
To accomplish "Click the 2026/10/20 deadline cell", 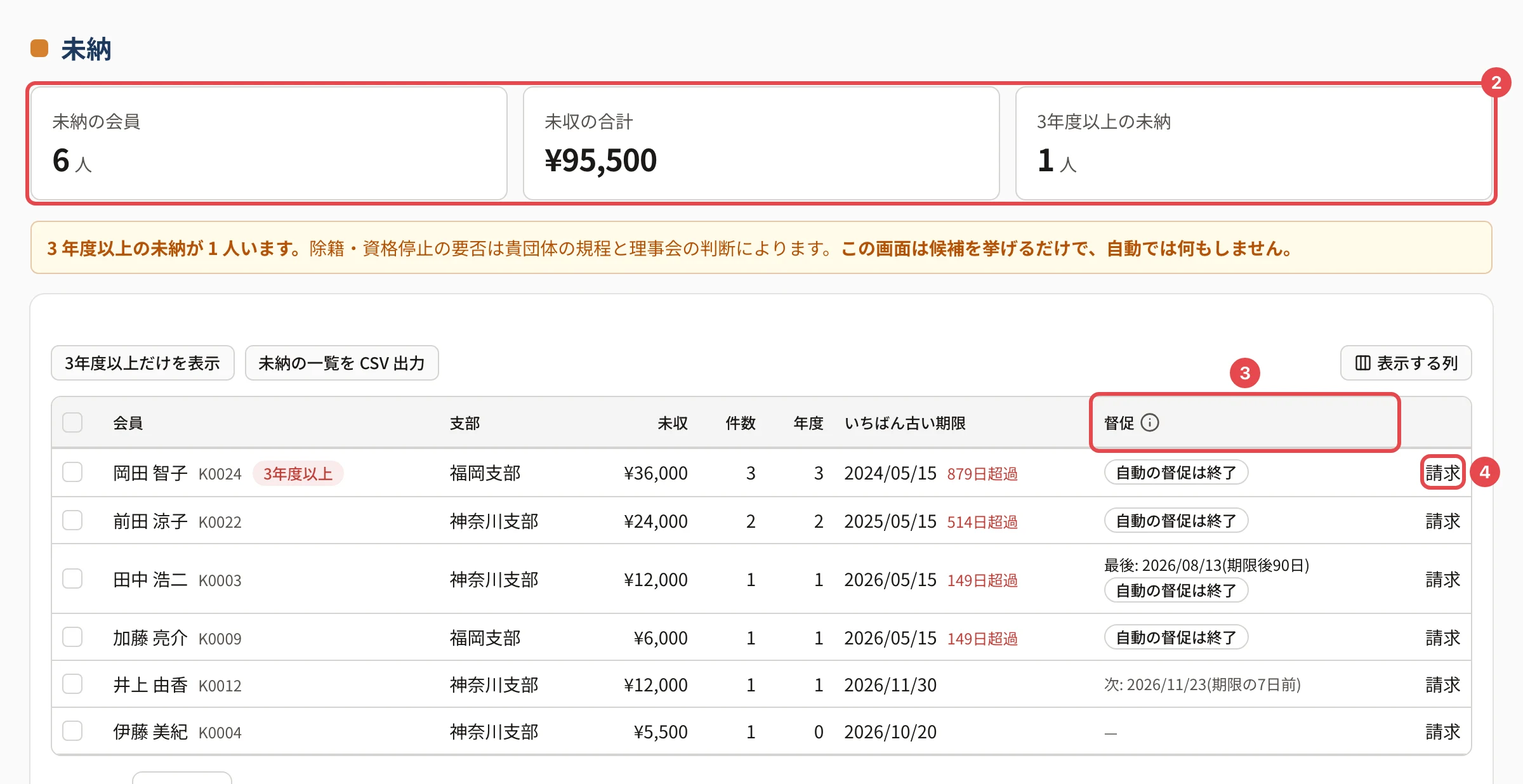I will (890, 732).
